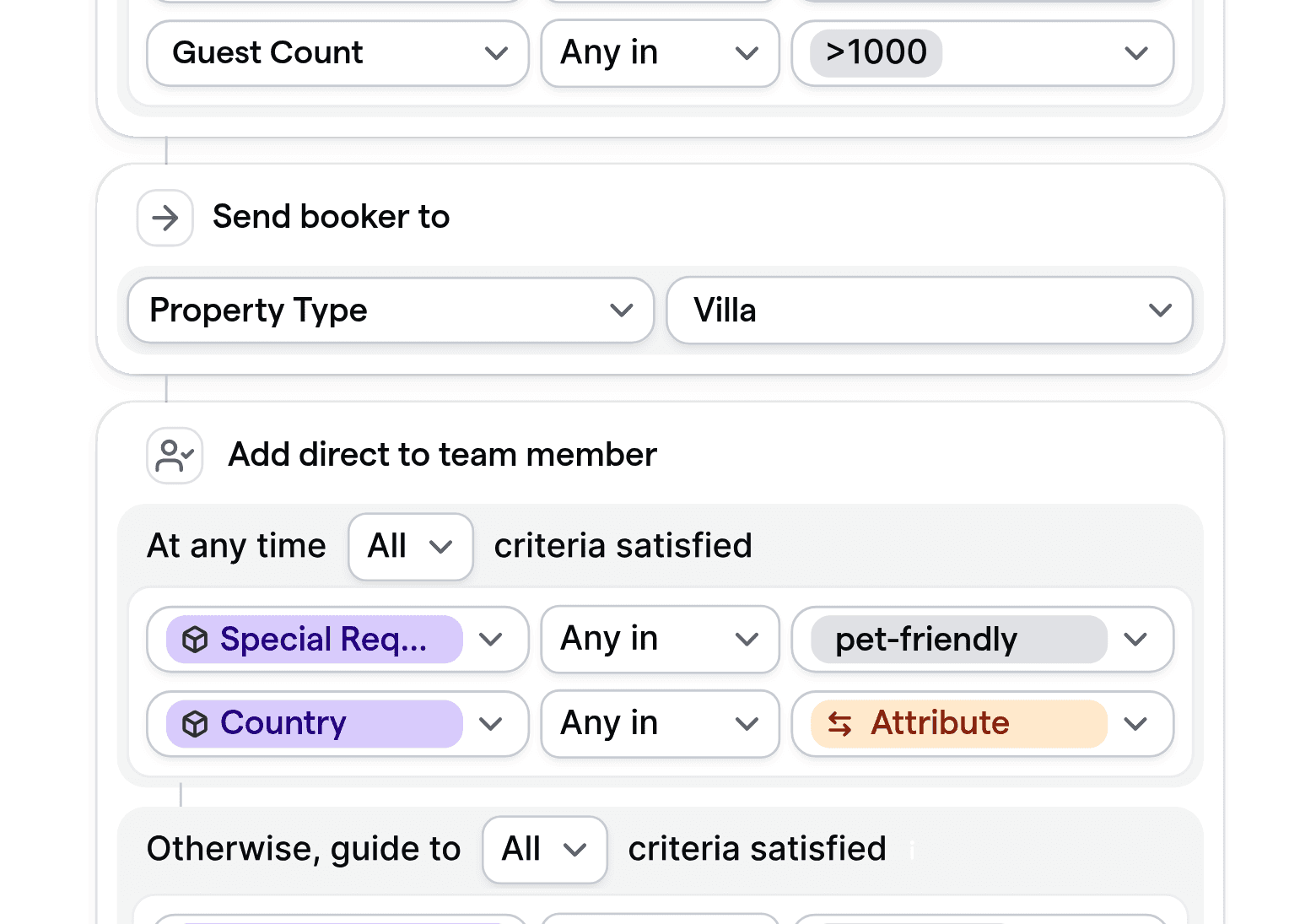Click the swap arrows icon on Attribute tag
Image resolution: width=1316 pixels, height=924 pixels.
coord(839,724)
